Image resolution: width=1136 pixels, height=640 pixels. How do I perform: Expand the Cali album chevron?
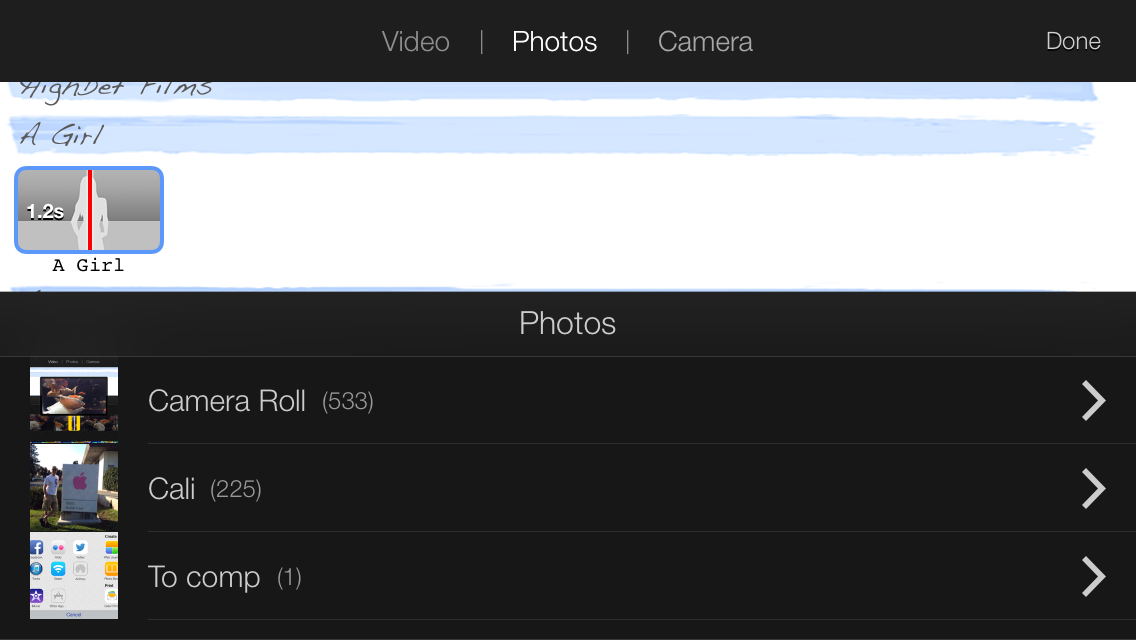(1093, 489)
